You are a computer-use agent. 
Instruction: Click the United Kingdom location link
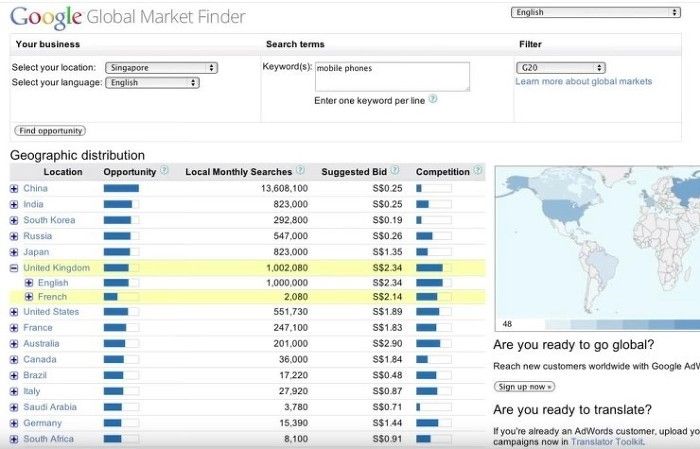point(57,268)
